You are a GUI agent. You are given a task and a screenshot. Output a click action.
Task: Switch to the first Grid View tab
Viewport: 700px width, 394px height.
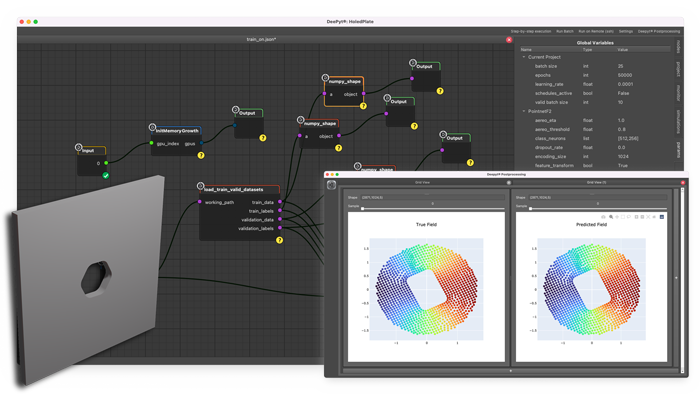coord(422,182)
